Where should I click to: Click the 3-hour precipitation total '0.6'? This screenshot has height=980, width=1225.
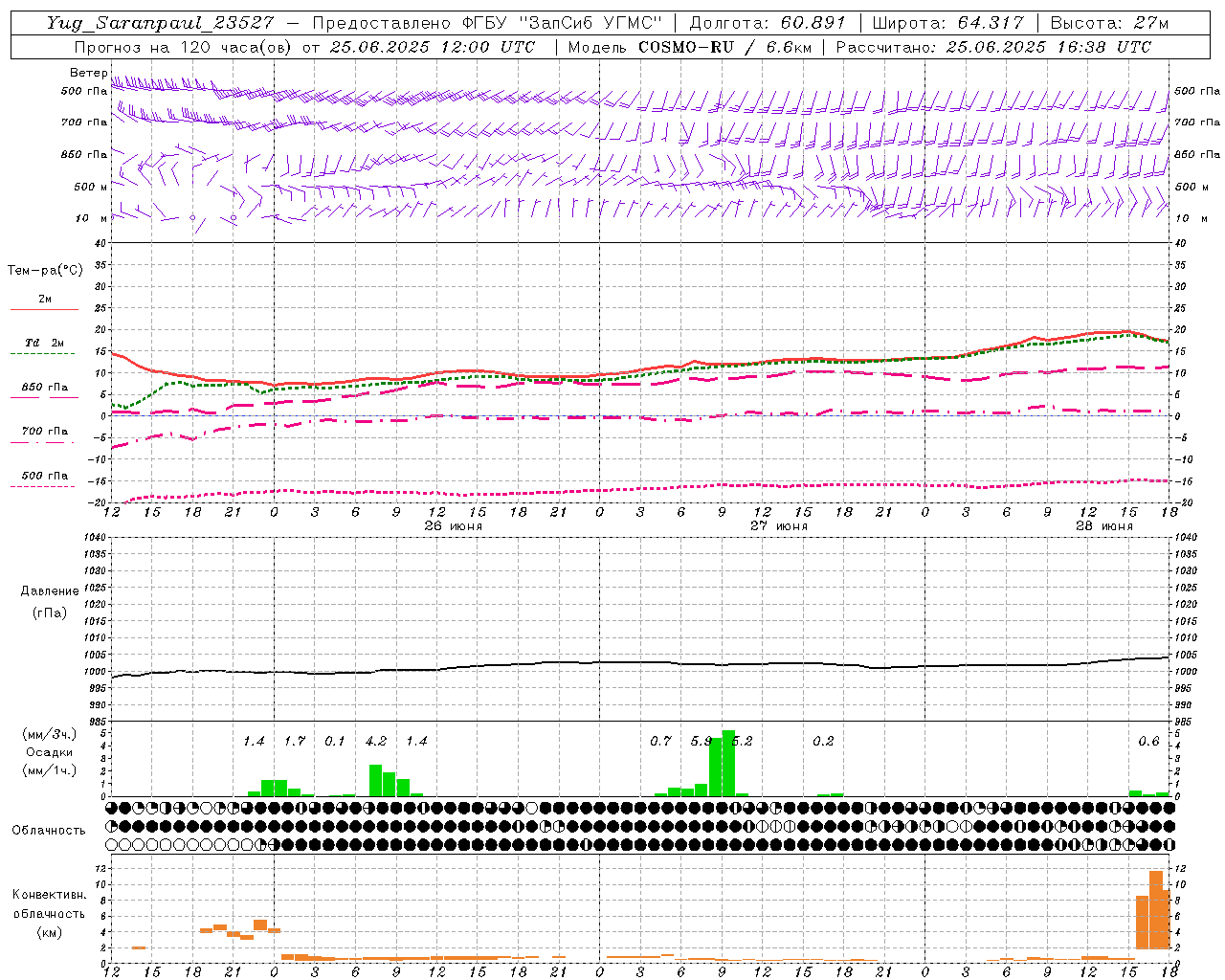click(x=1149, y=742)
